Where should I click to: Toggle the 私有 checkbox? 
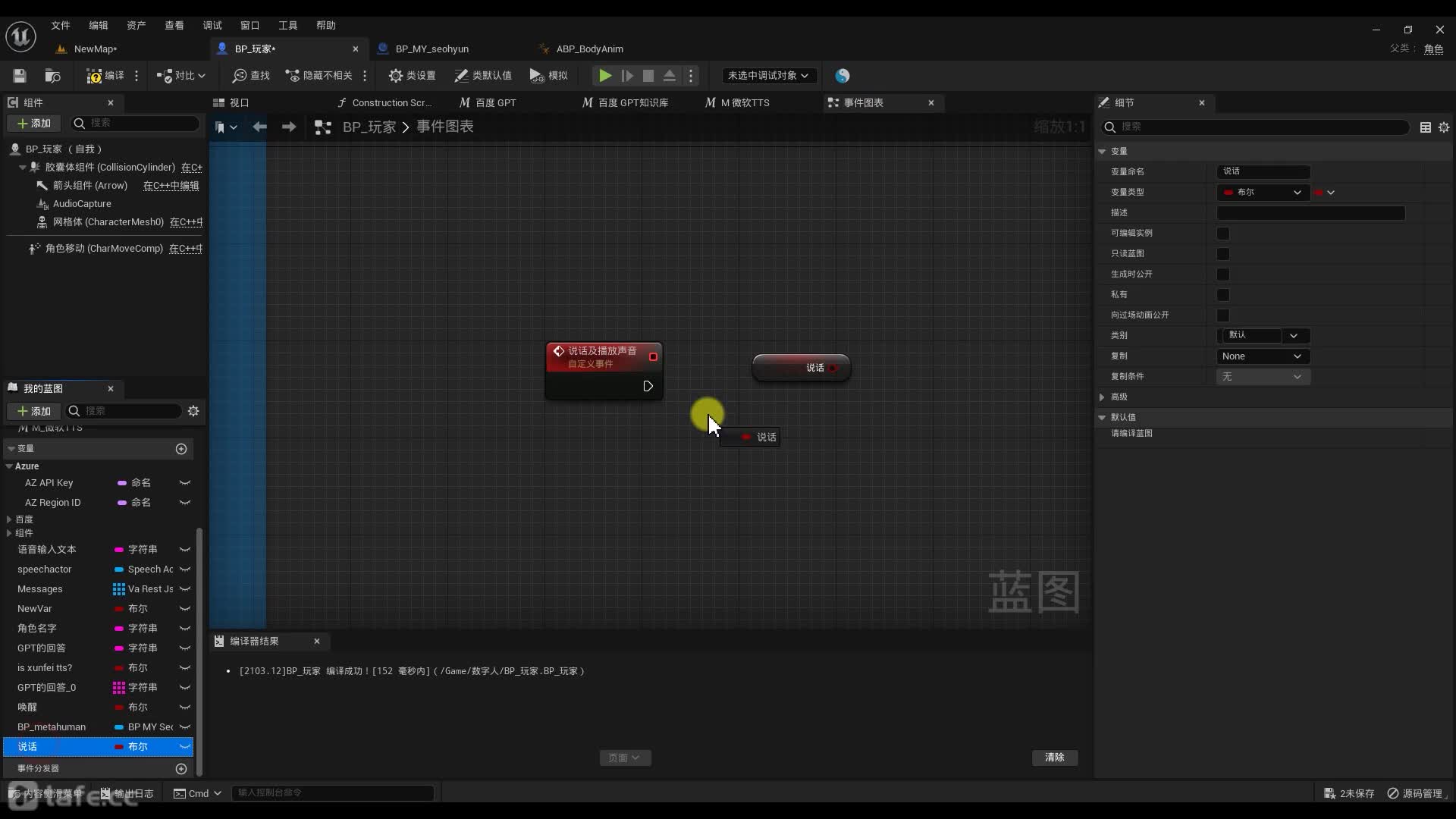[1223, 295]
